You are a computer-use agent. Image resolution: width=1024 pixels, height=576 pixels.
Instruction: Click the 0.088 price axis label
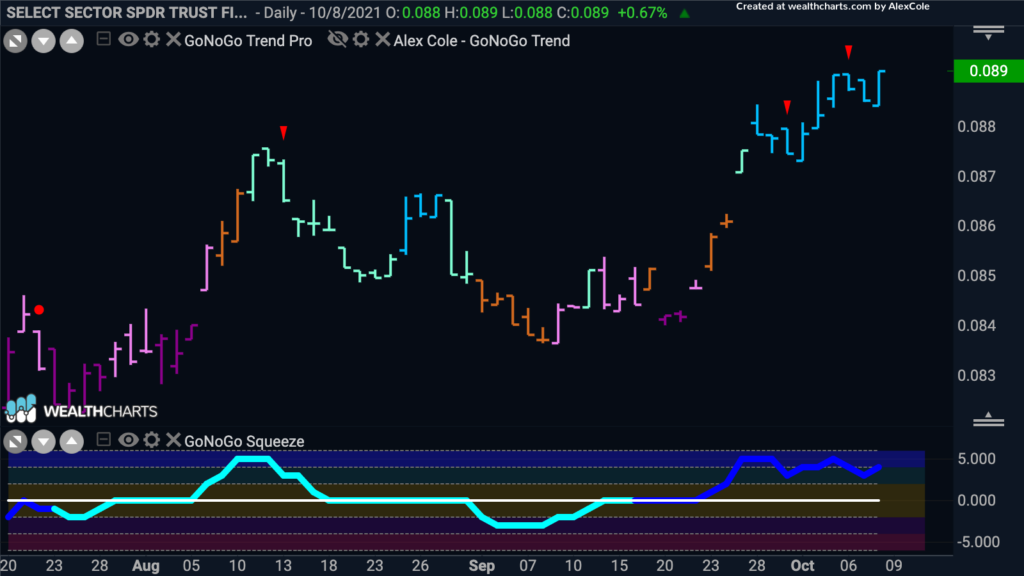(977, 126)
